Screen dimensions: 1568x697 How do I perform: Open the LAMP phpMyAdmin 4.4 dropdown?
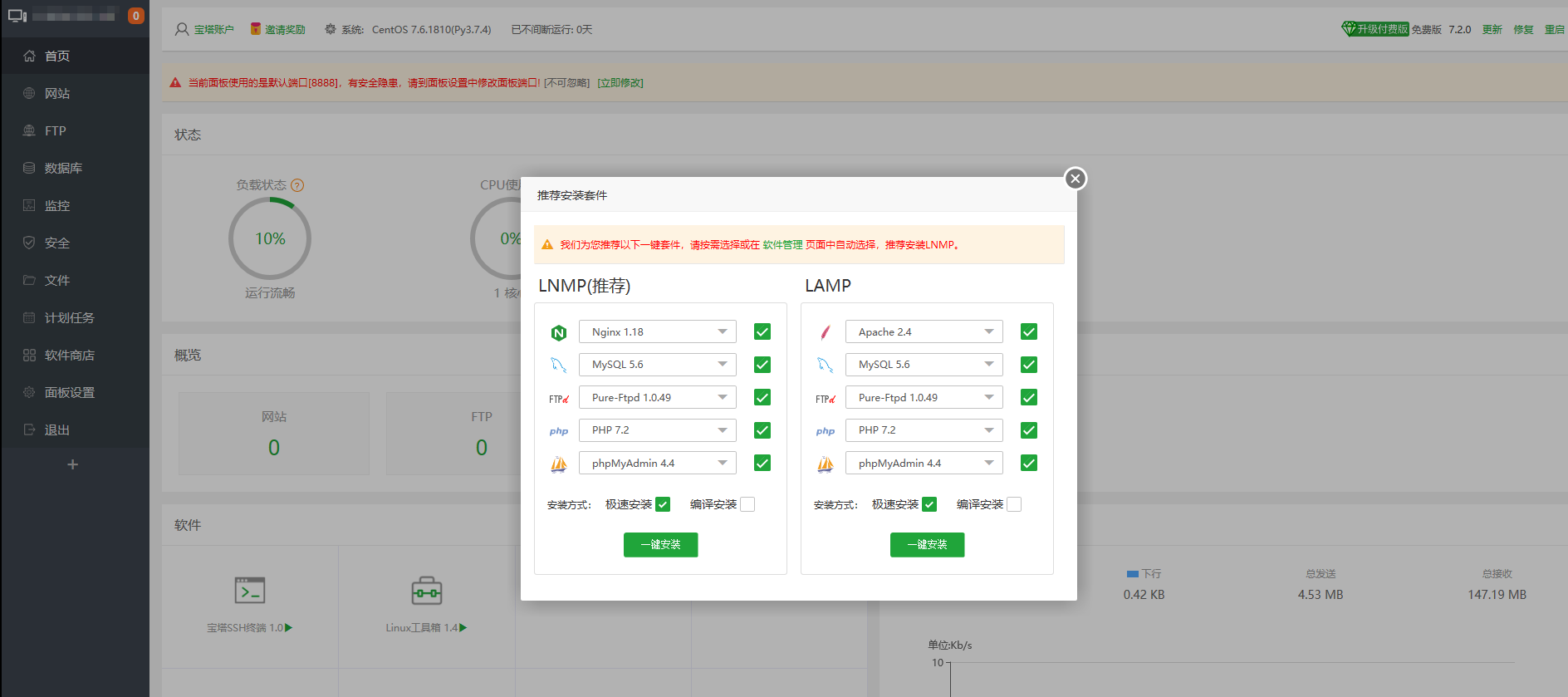click(x=924, y=463)
